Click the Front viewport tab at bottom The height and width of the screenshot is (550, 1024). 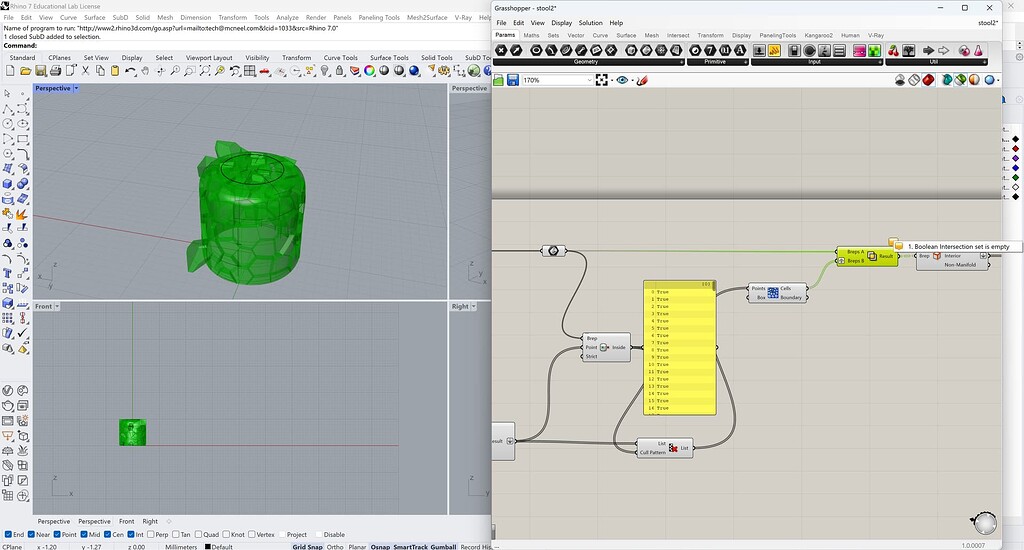point(126,521)
